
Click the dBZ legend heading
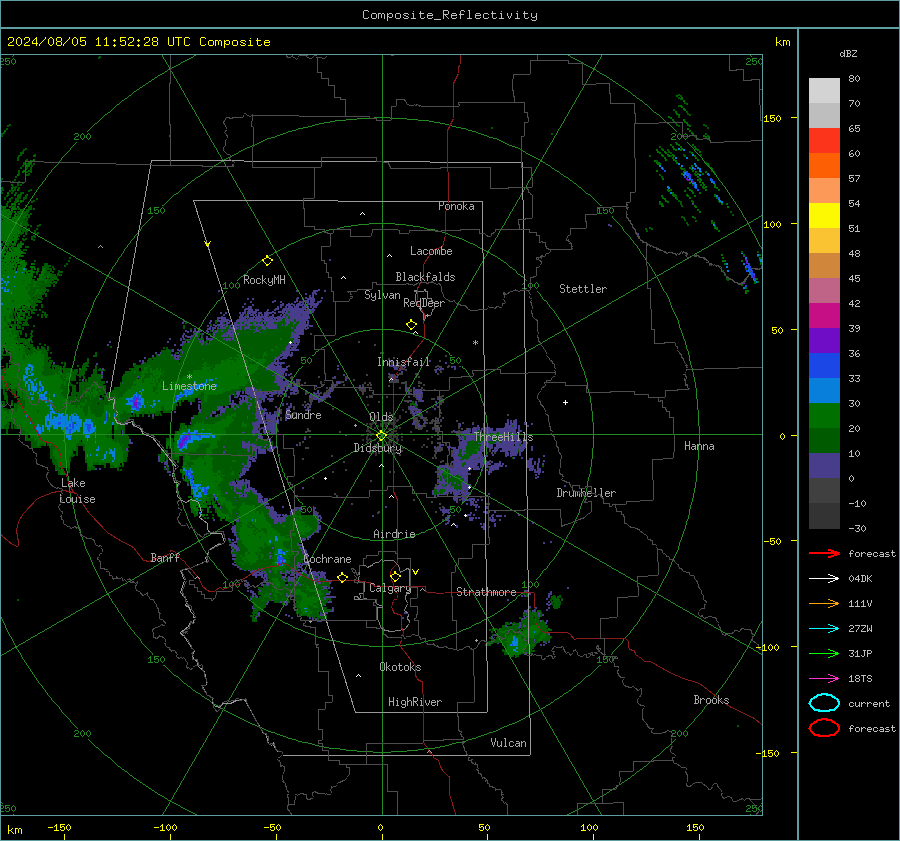point(848,53)
